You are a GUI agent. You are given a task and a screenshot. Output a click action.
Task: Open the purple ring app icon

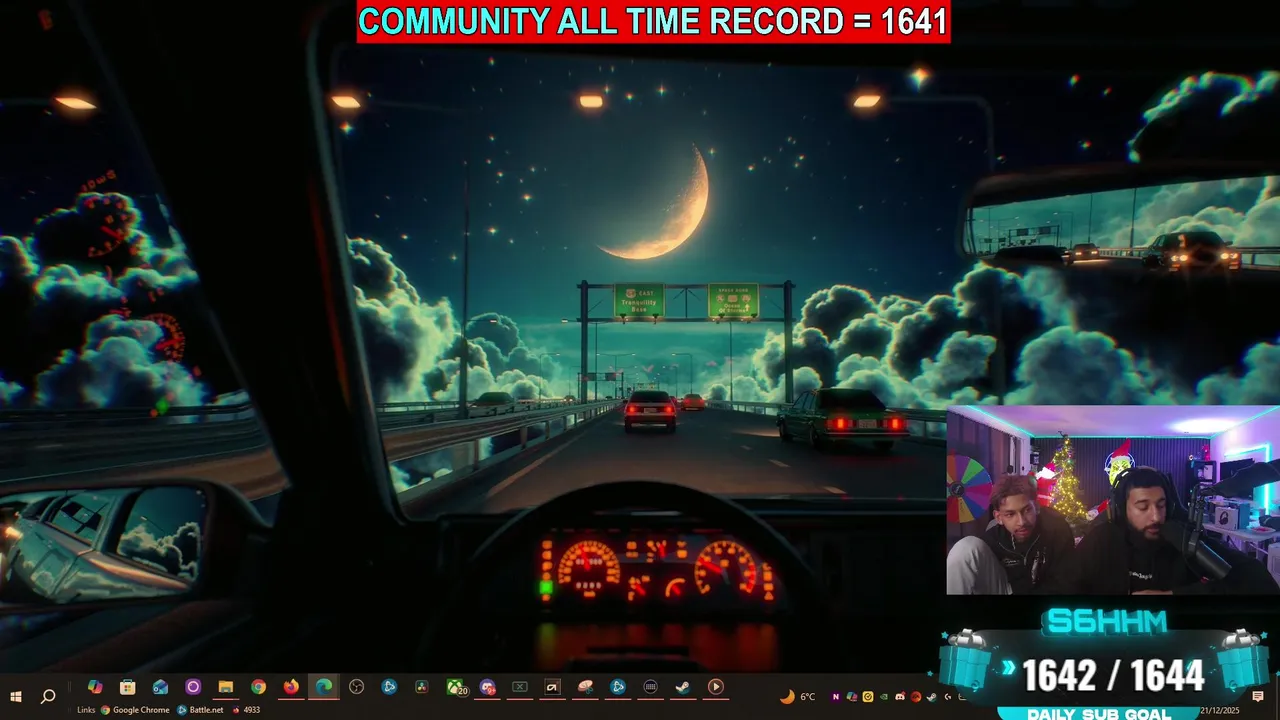tap(193, 687)
